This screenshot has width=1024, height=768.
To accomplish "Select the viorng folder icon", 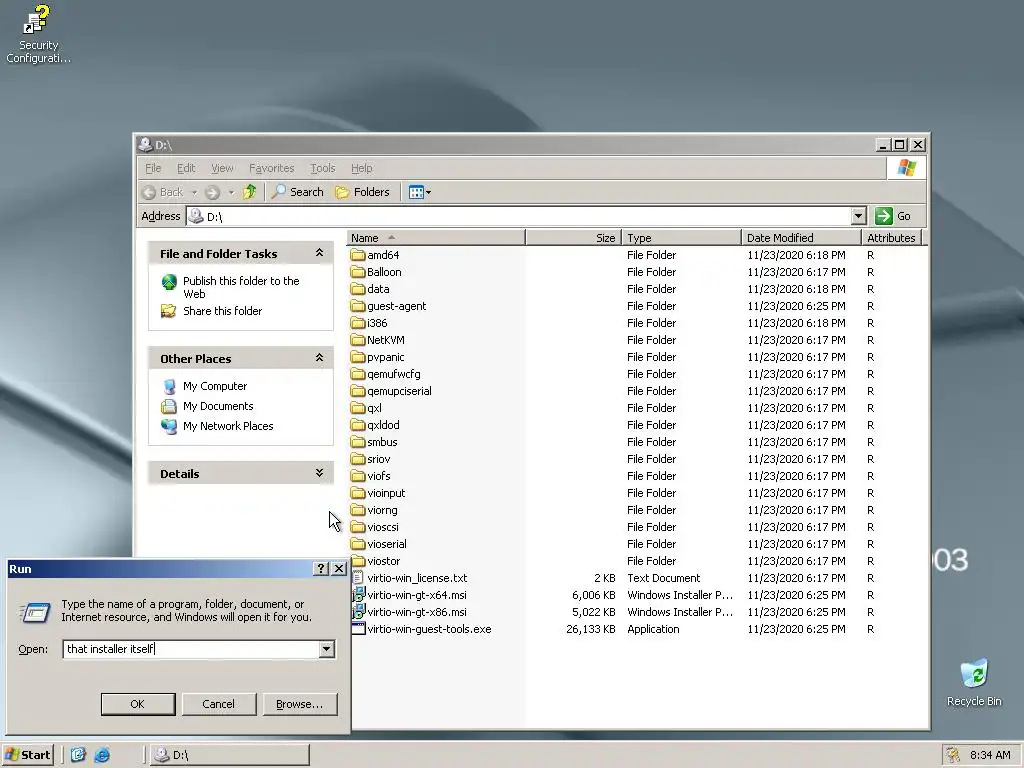I will point(357,509).
